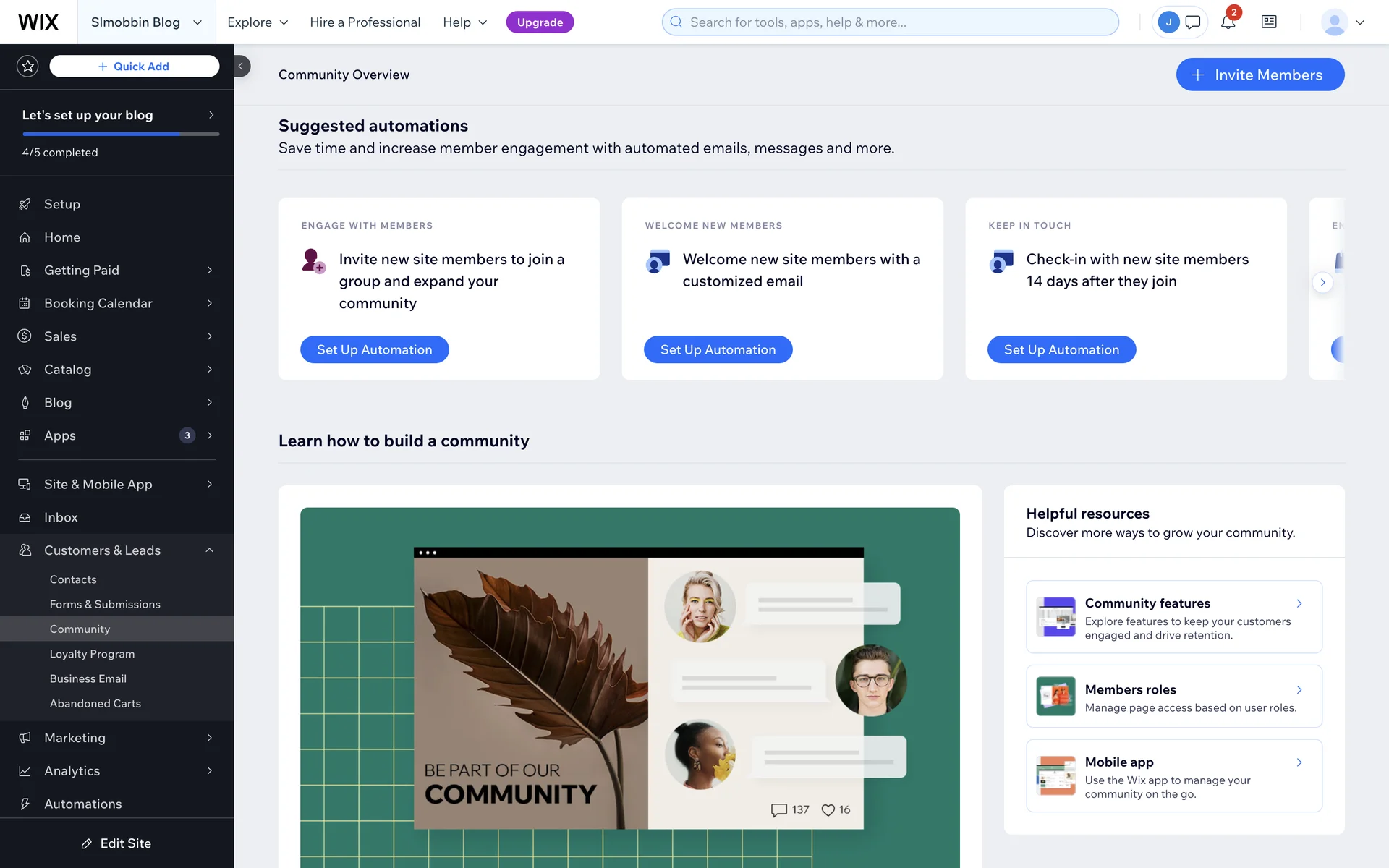The image size is (1389, 868).
Task: Open the Slmobbin Blog site dropdown
Action: [x=146, y=22]
